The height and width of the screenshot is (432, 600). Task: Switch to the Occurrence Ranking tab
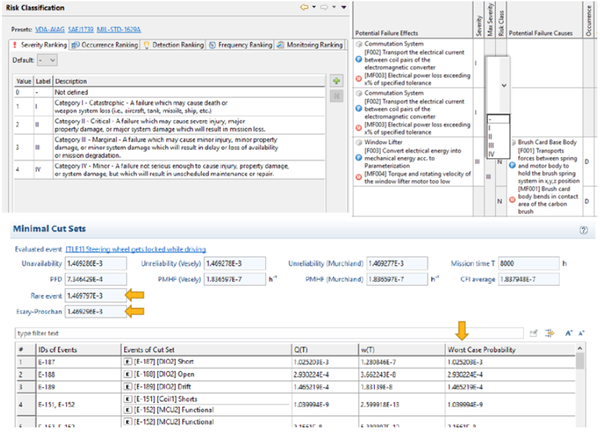point(106,45)
